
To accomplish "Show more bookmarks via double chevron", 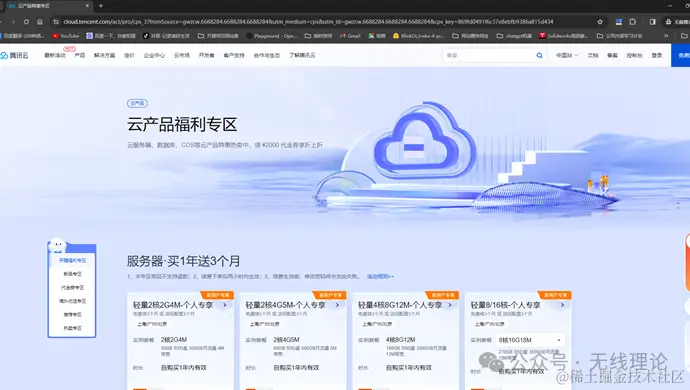I will (666, 36).
